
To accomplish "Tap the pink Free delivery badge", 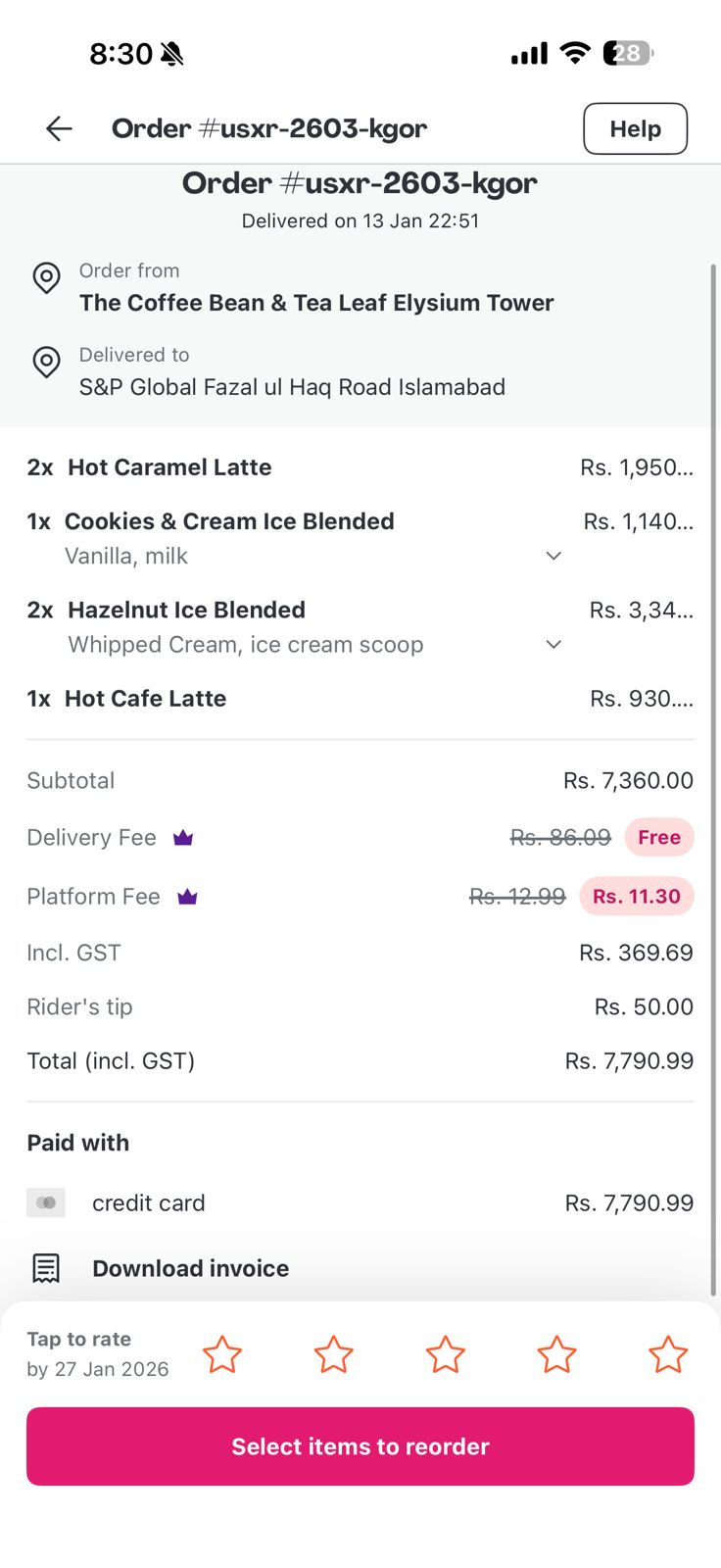I will (659, 838).
